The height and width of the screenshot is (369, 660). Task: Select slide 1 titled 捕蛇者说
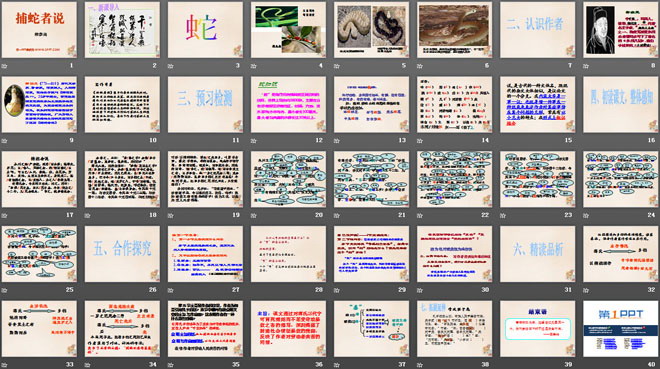click(39, 30)
